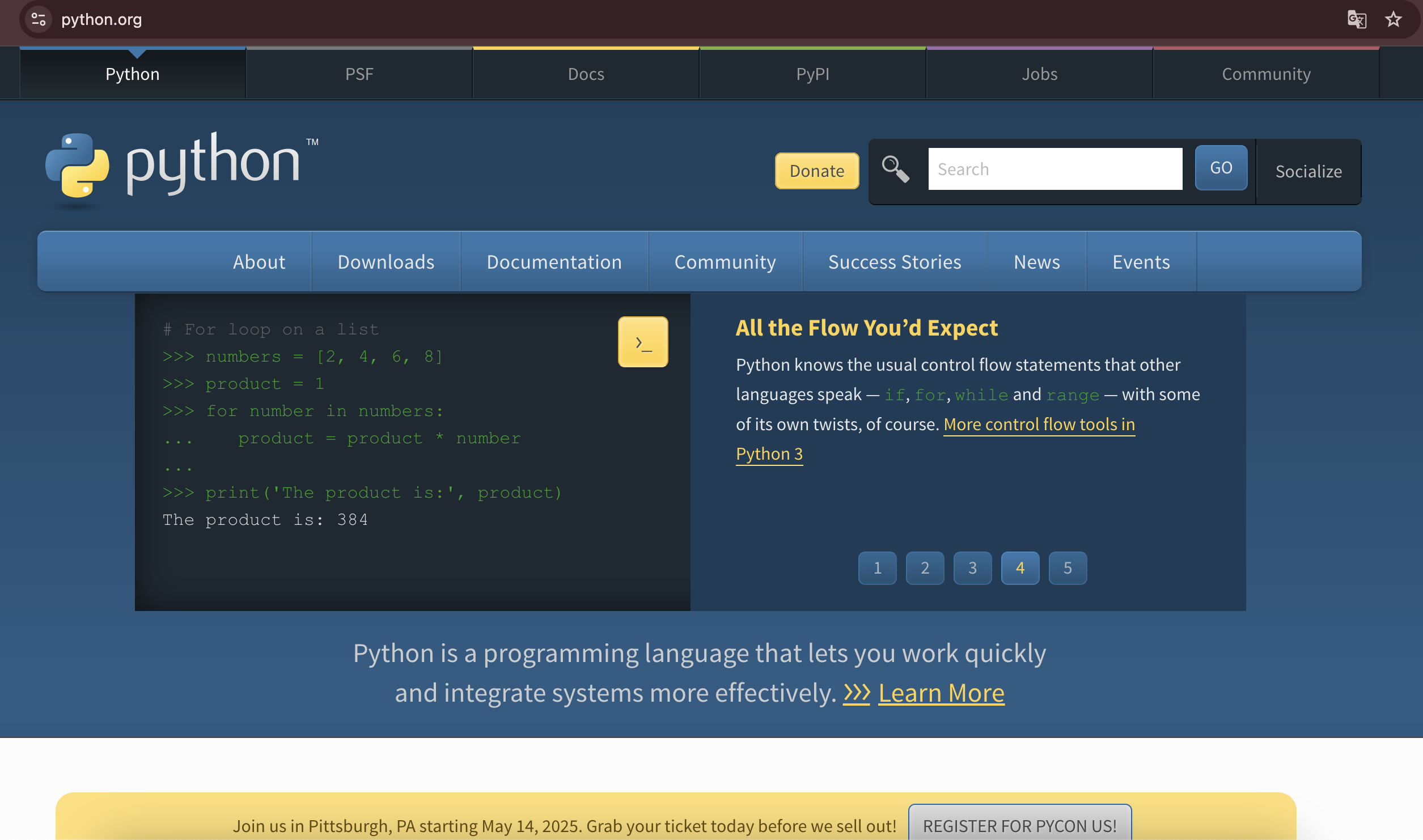Select code slide 5

point(1068,568)
